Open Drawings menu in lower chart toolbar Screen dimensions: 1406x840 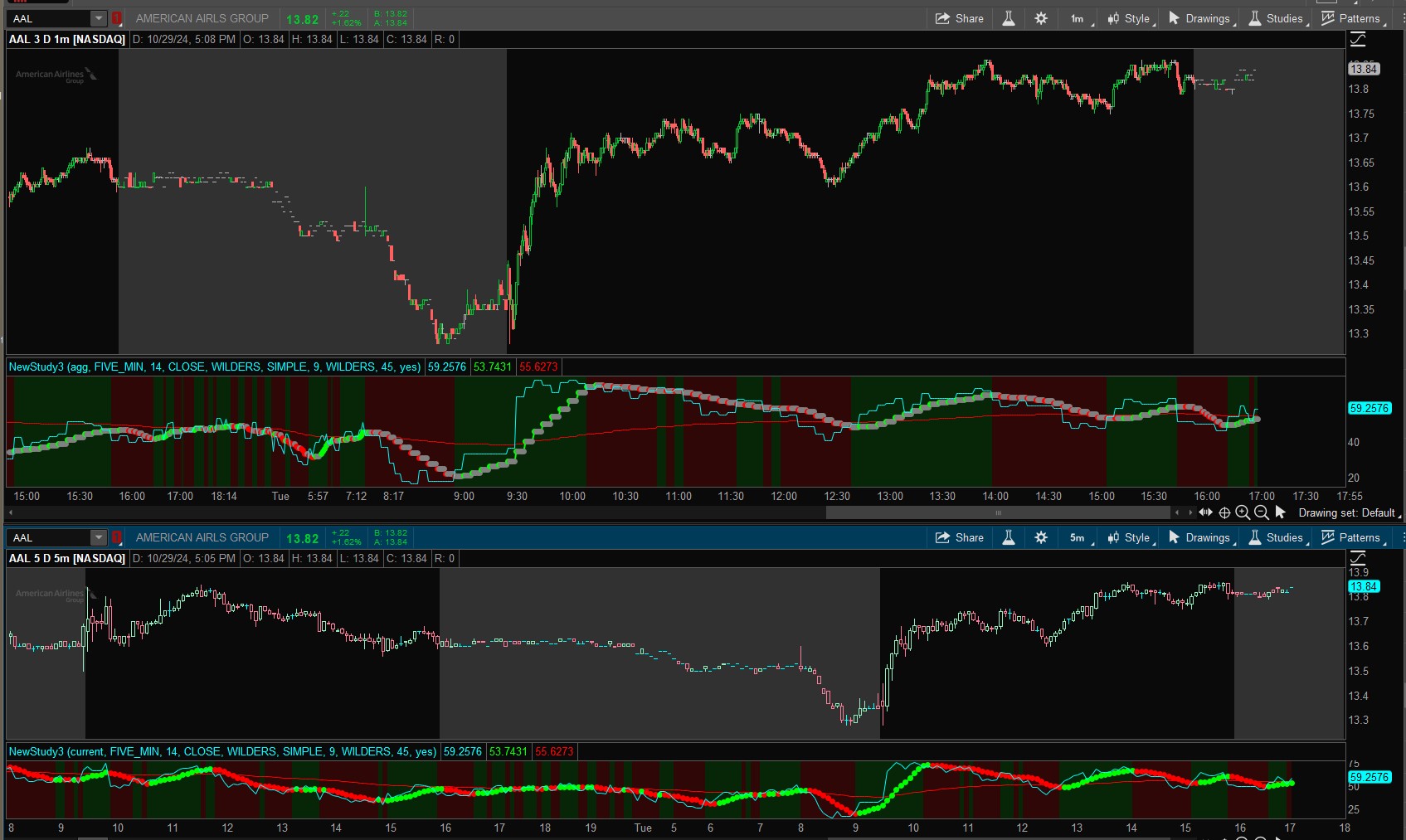point(1202,537)
